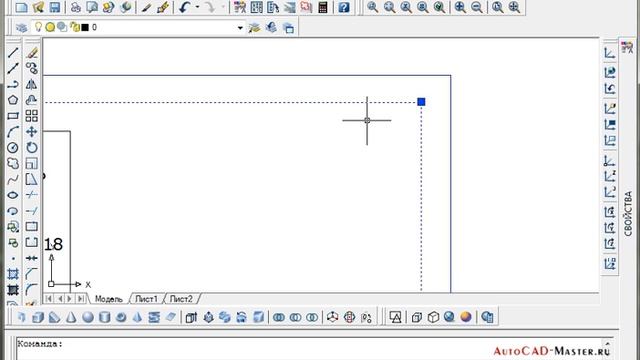Viewport: 640px width, 360px height.
Task: Click the 3D Rotate gizmo icon
Action: (x=349, y=317)
